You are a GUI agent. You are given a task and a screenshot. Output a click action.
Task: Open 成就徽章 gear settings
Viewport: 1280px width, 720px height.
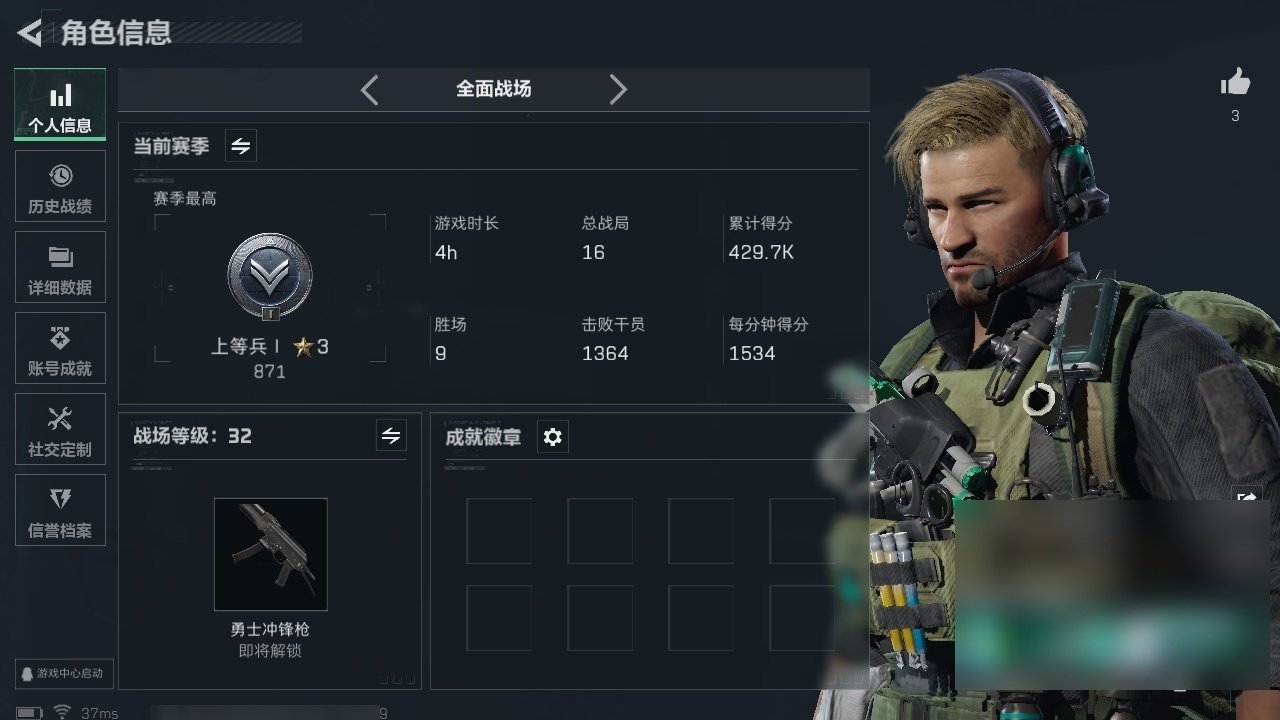click(552, 437)
